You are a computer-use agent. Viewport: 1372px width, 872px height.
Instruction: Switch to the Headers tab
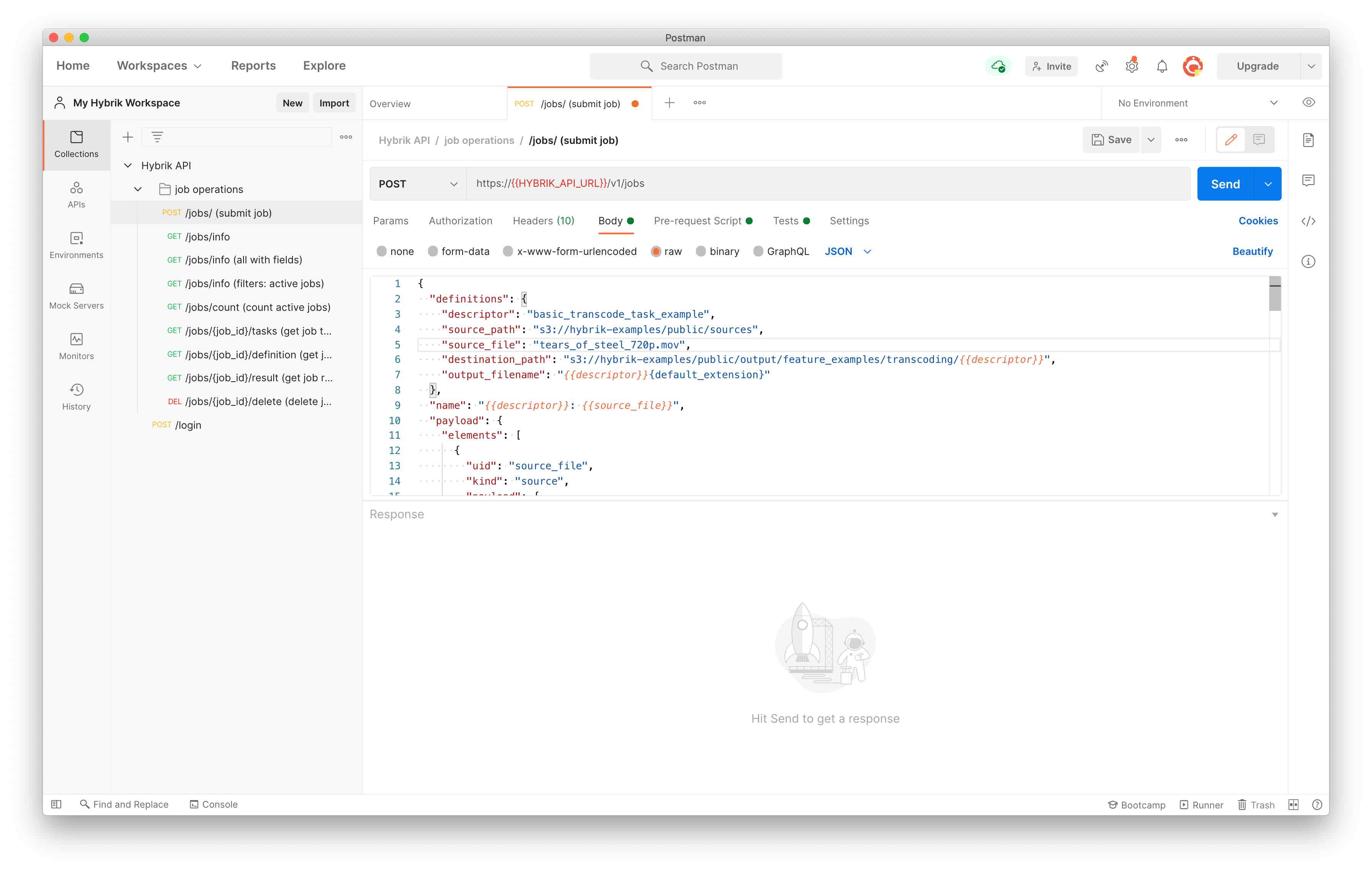[x=543, y=220]
